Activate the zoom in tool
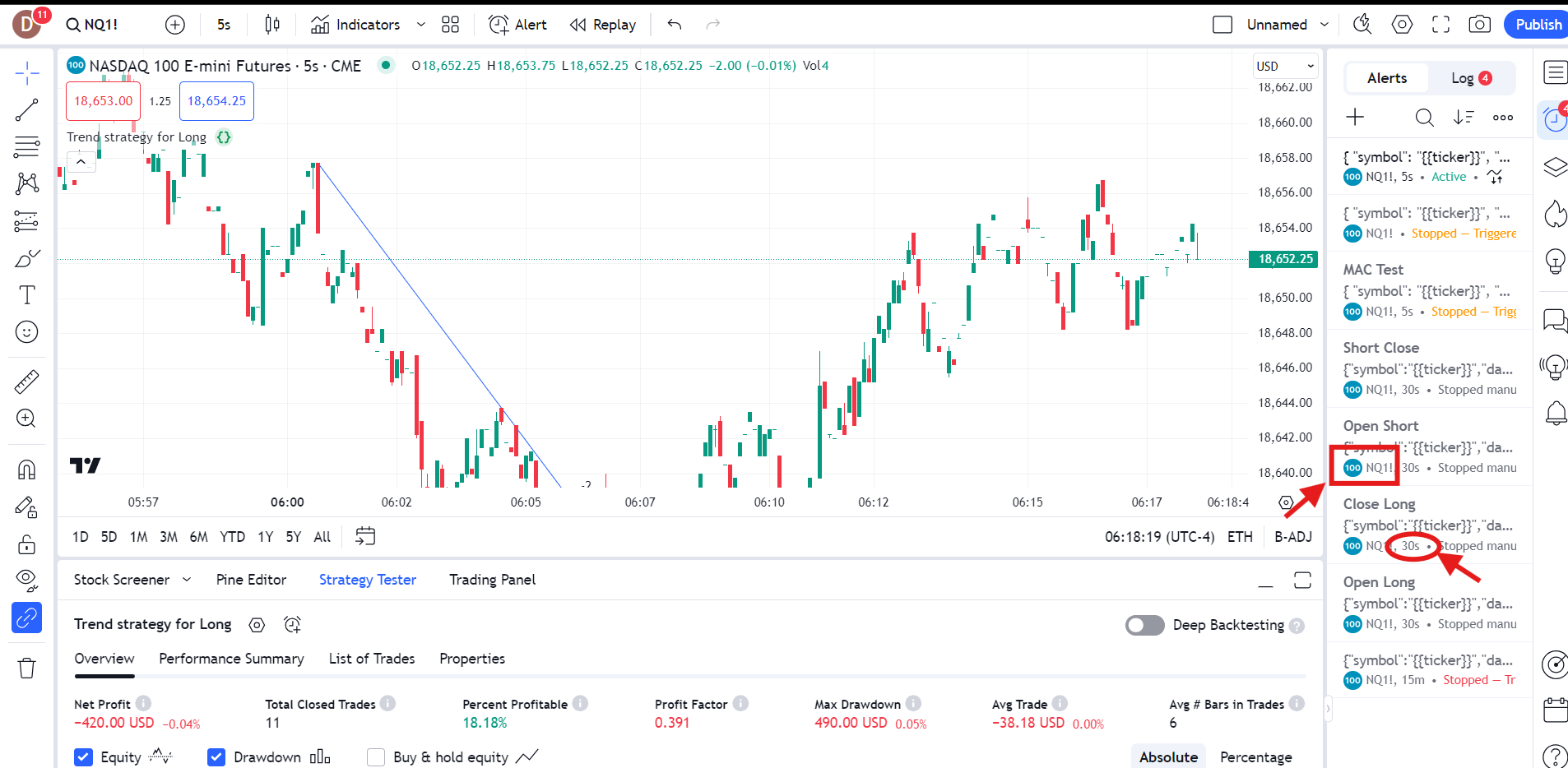The width and height of the screenshot is (1568, 768). click(x=26, y=419)
